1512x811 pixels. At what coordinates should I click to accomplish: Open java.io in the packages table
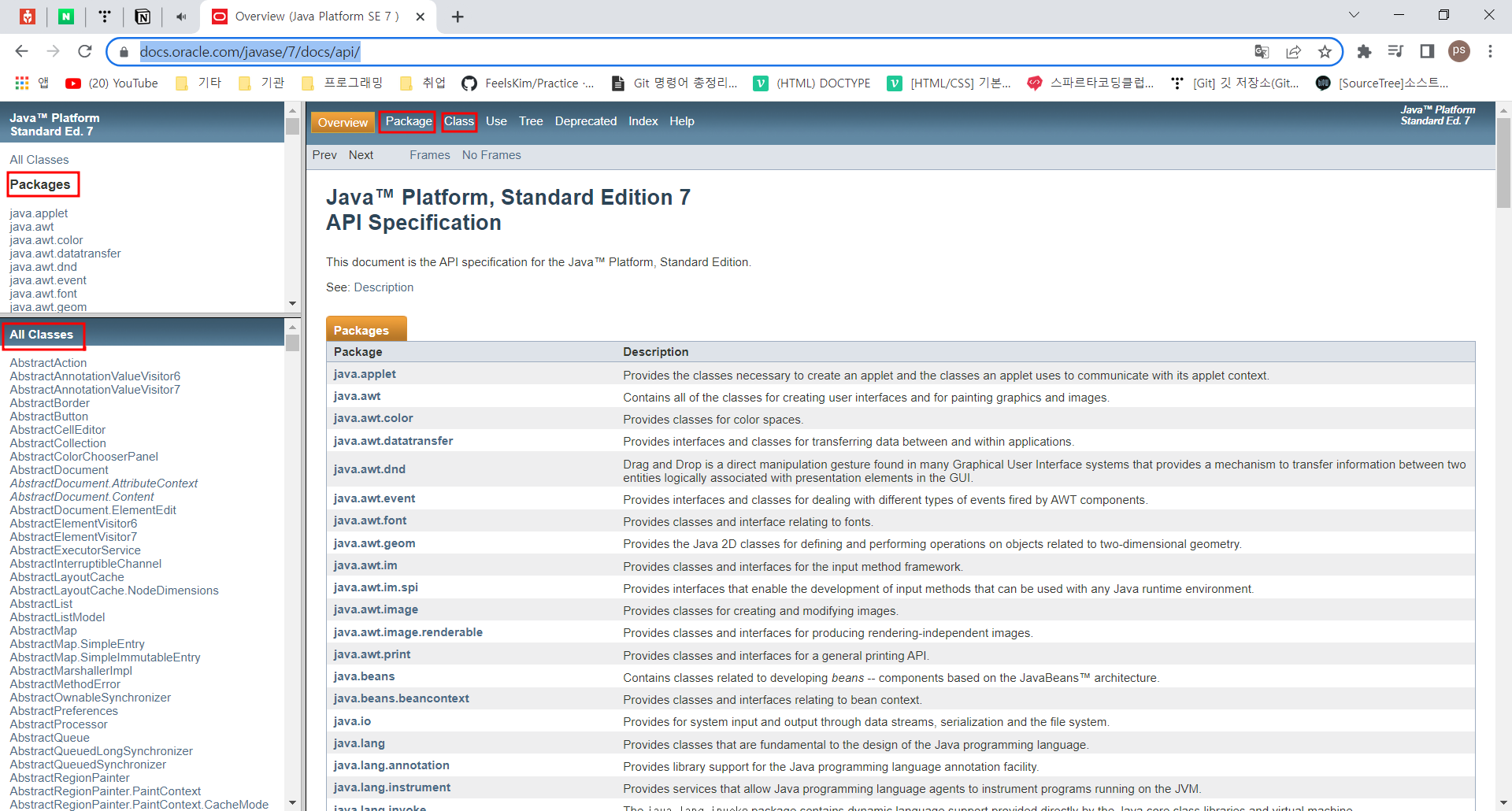click(x=352, y=721)
